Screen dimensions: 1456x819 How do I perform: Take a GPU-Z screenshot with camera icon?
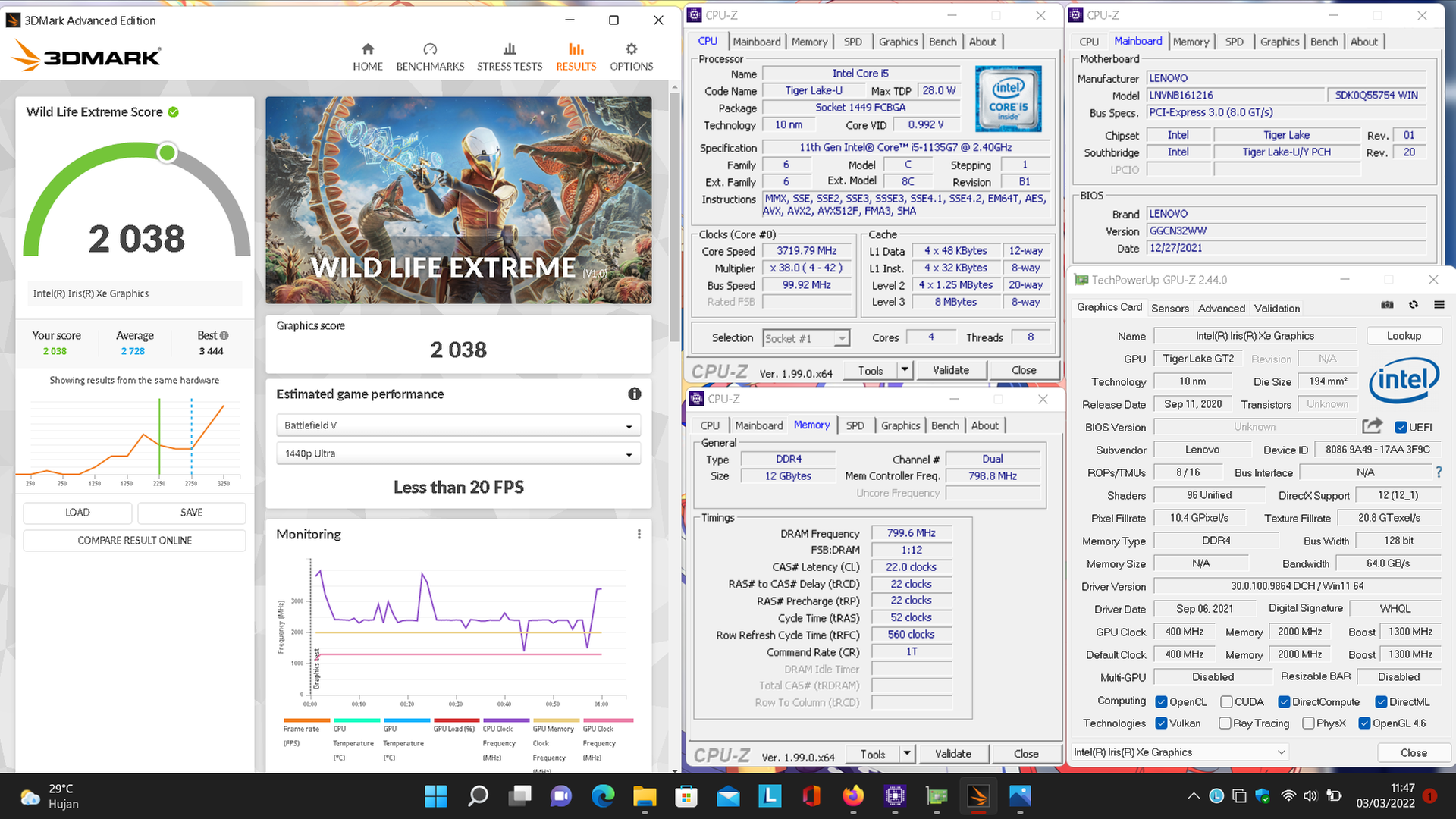pos(1387,305)
